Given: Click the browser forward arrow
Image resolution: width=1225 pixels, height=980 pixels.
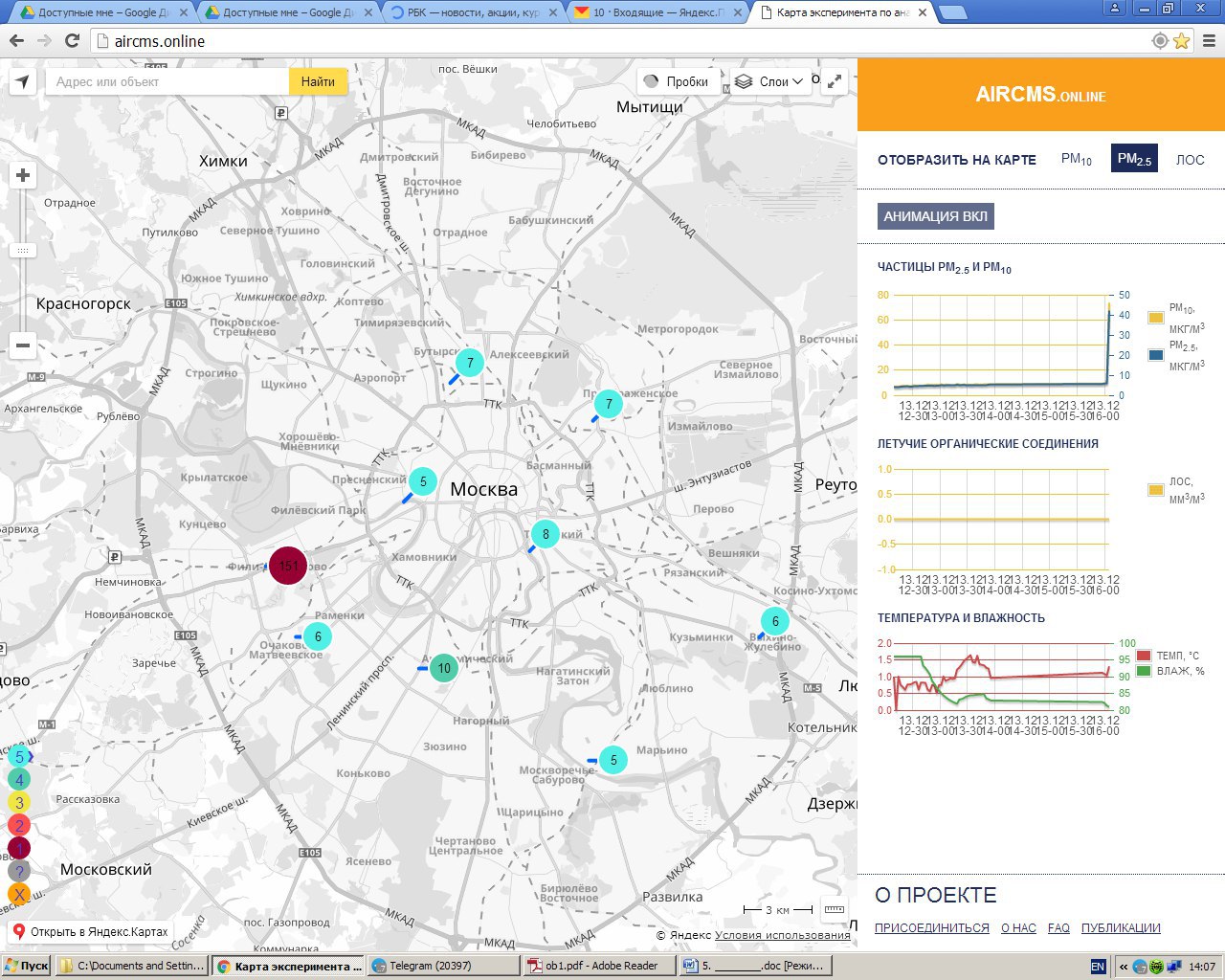Looking at the screenshot, I should tap(44, 41).
